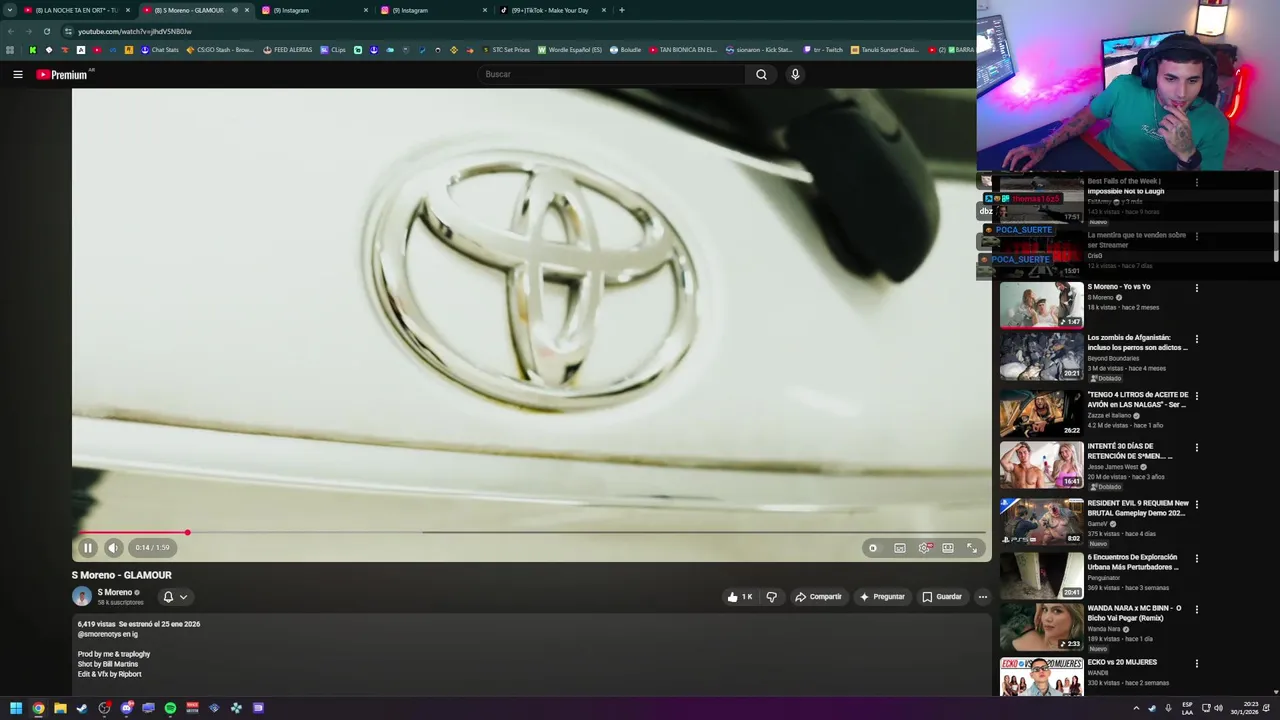Viewport: 1280px width, 720px height.
Task: Open Steam from the taskbar
Action: (x=82, y=708)
